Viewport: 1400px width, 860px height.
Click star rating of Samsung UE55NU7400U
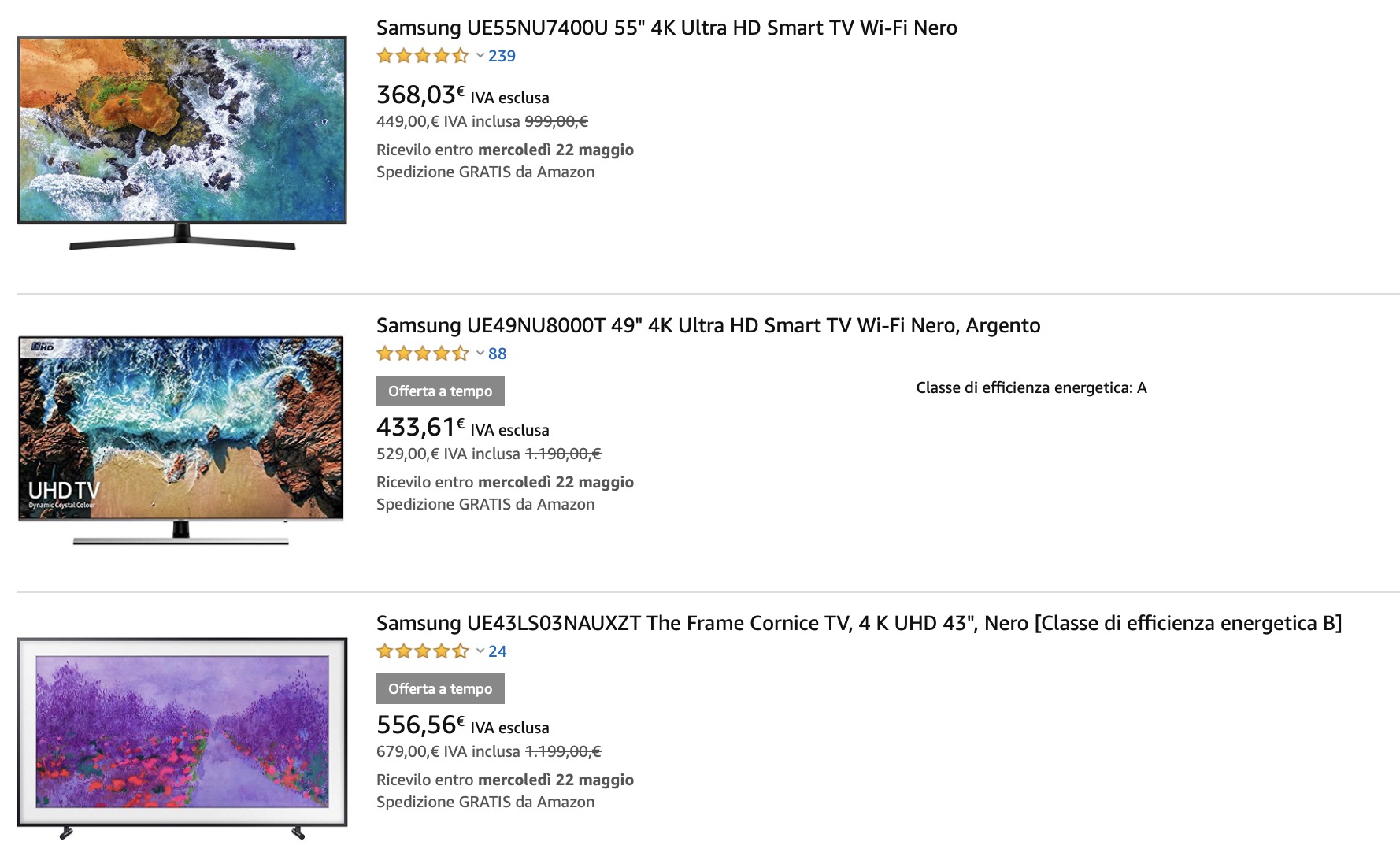422,56
